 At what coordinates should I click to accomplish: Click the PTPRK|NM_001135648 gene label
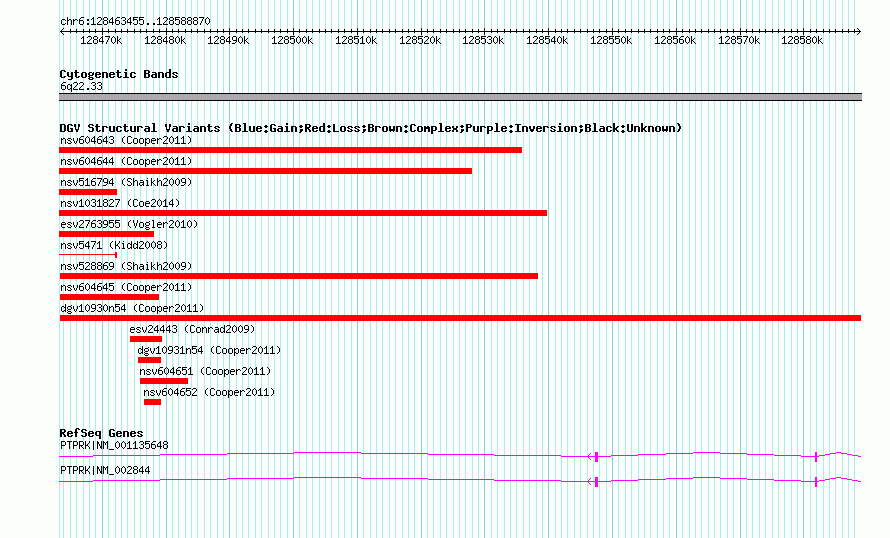click(114, 445)
